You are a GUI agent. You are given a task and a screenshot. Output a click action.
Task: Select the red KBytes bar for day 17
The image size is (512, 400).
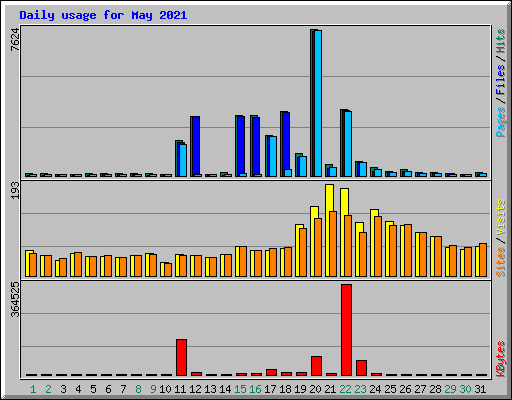271,372
